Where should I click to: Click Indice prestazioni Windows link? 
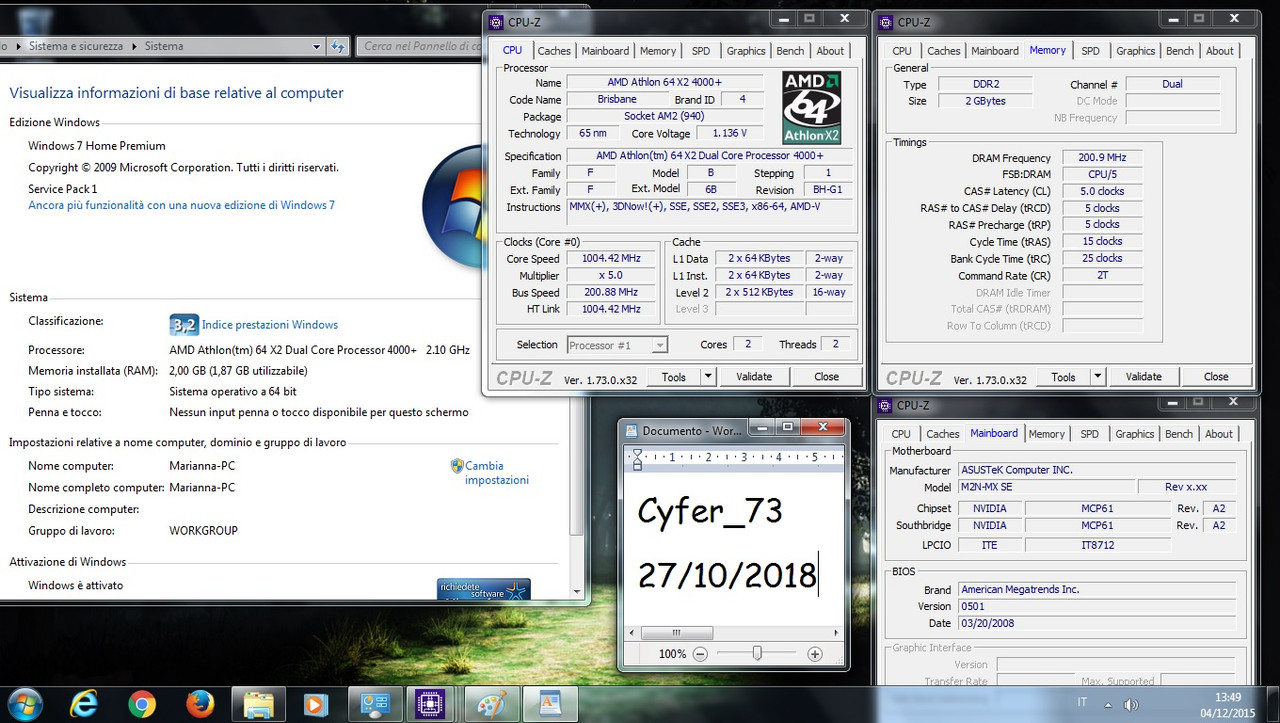[x=270, y=324]
